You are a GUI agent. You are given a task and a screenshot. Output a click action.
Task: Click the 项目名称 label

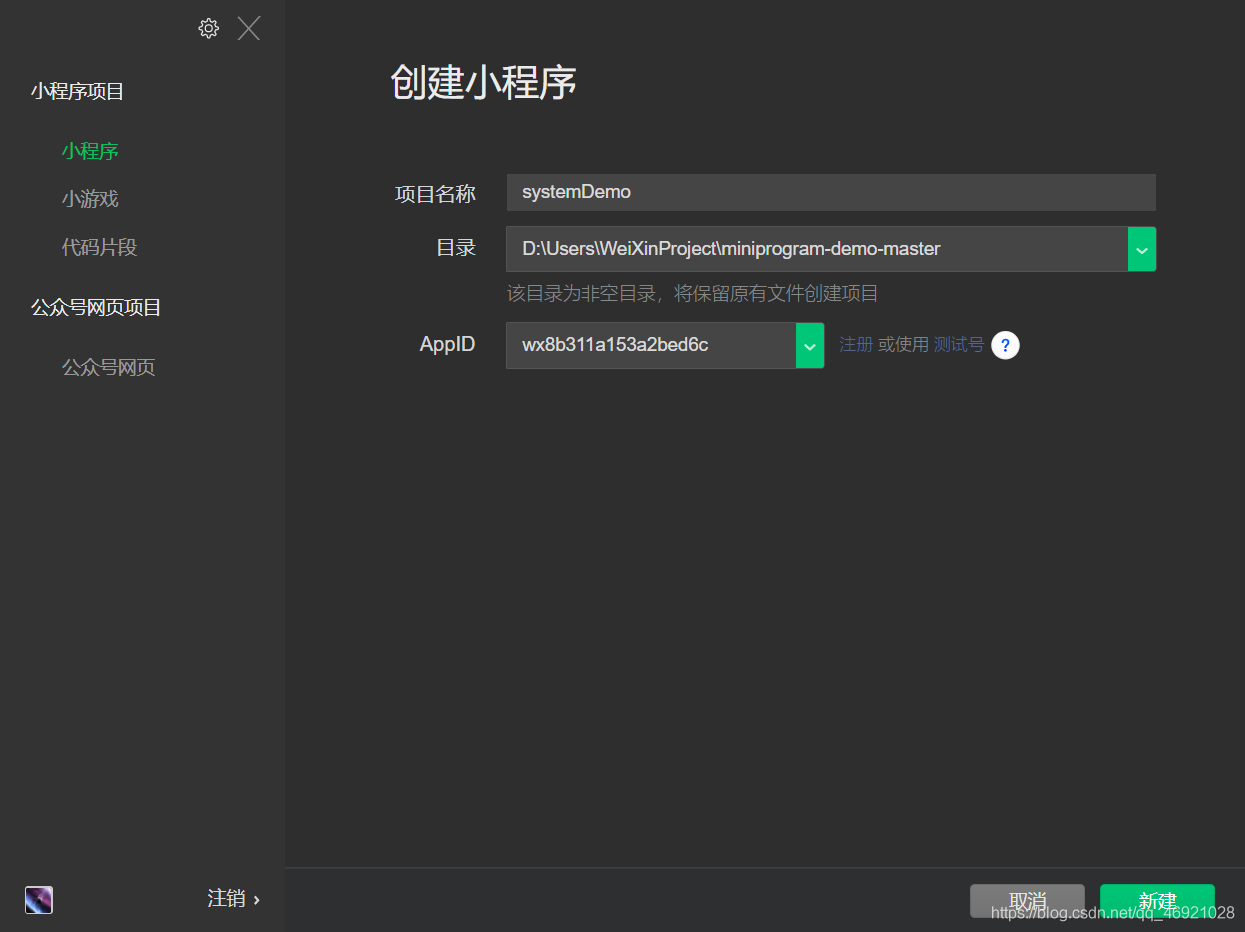[435, 194]
